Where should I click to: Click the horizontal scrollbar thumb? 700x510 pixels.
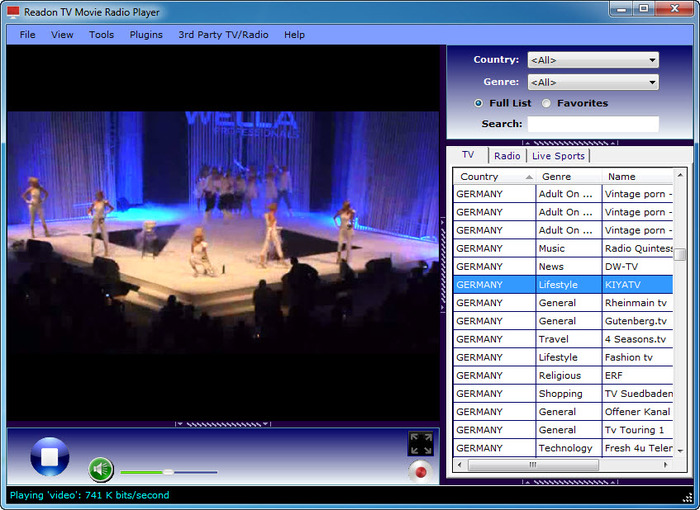[533, 465]
